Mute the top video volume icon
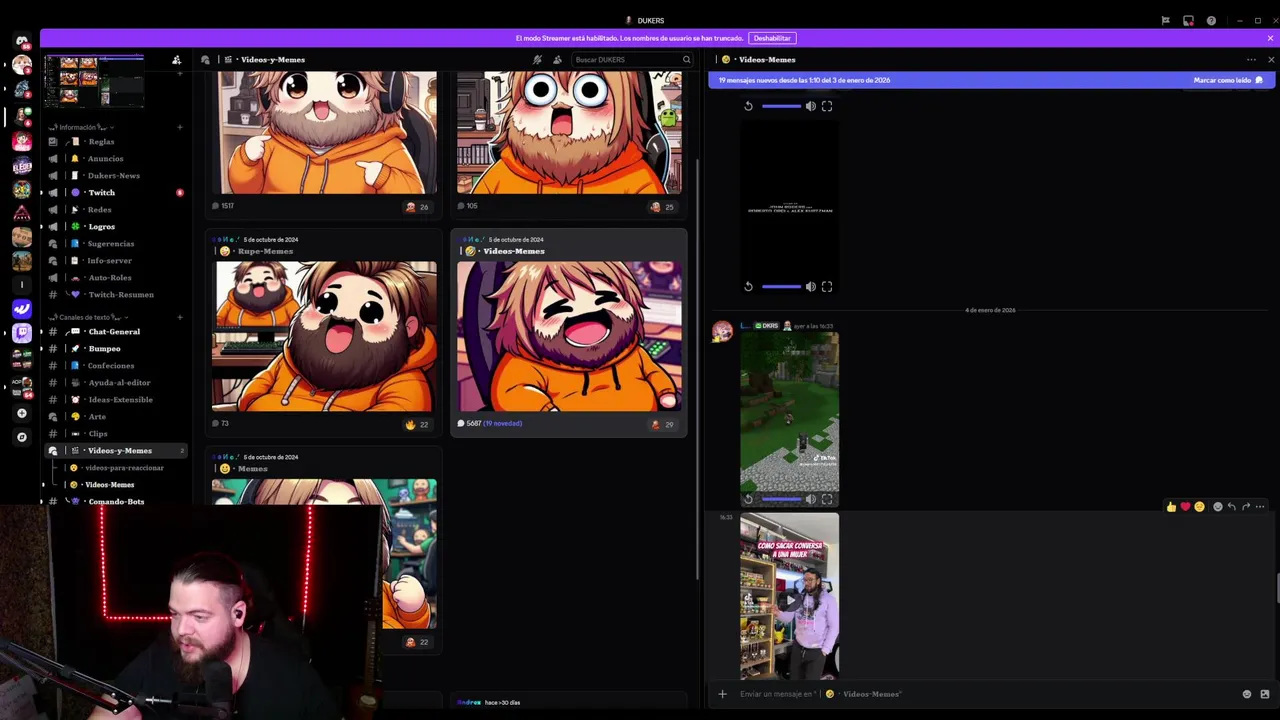This screenshot has width=1280, height=720. 810,106
